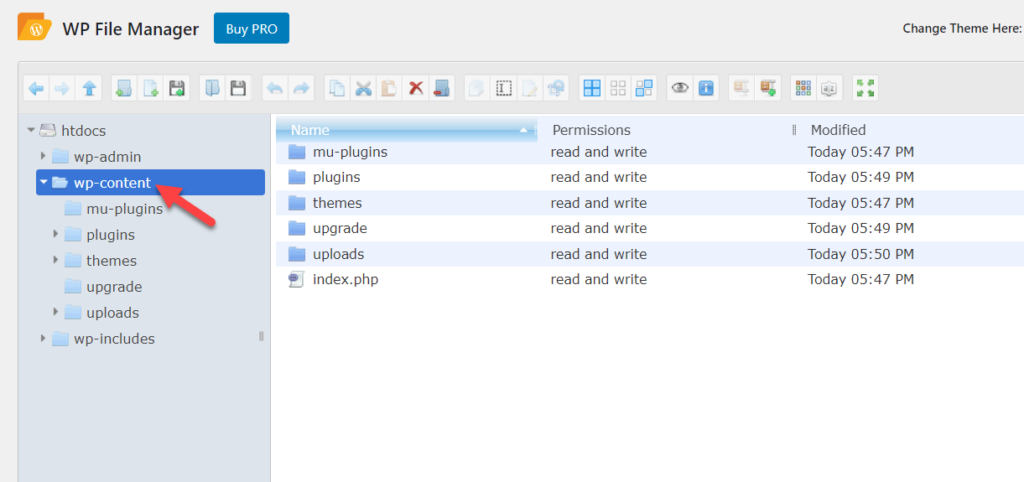Sort by the Modified column header

click(911, 130)
